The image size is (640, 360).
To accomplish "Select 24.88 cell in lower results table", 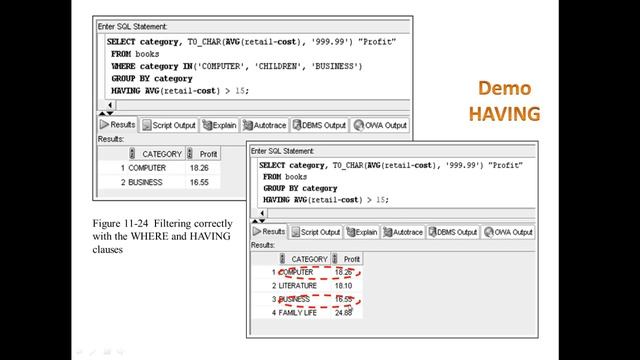I will point(344,313).
